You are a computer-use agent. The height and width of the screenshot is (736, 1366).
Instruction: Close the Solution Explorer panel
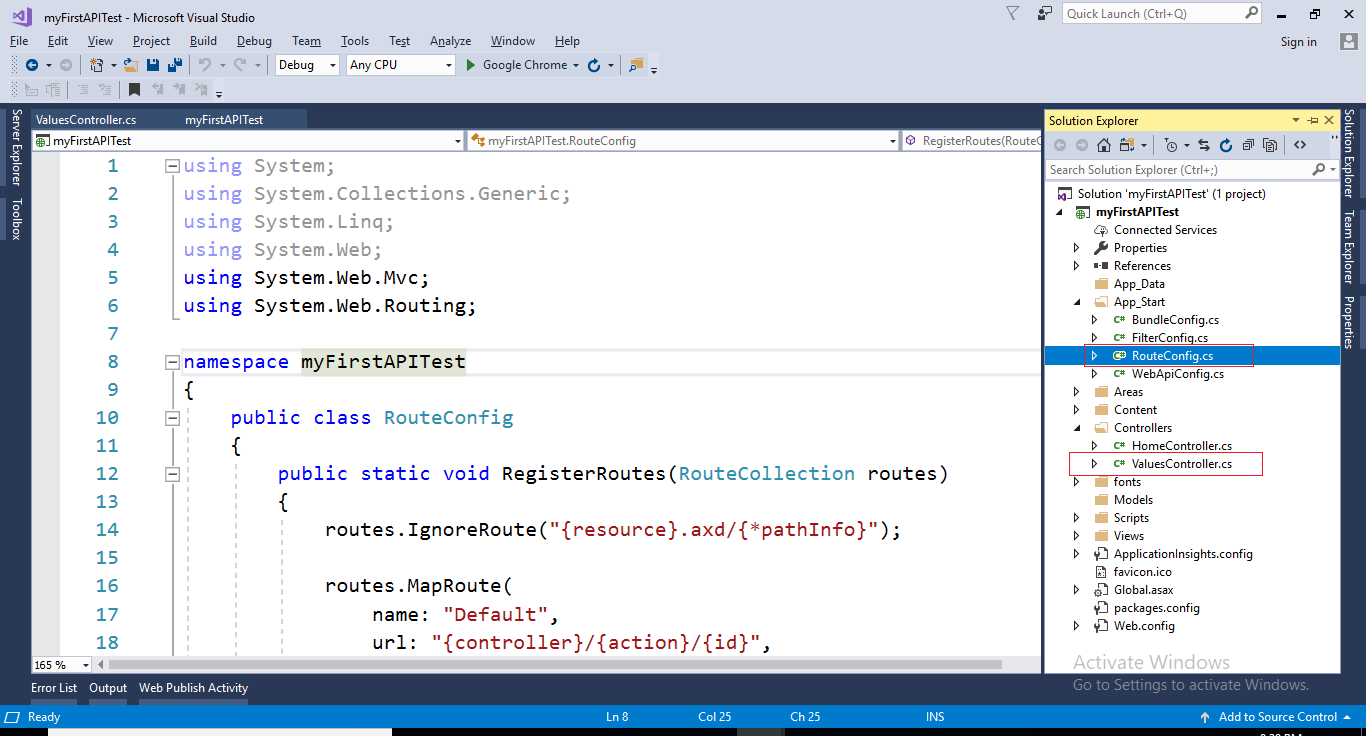click(1329, 120)
